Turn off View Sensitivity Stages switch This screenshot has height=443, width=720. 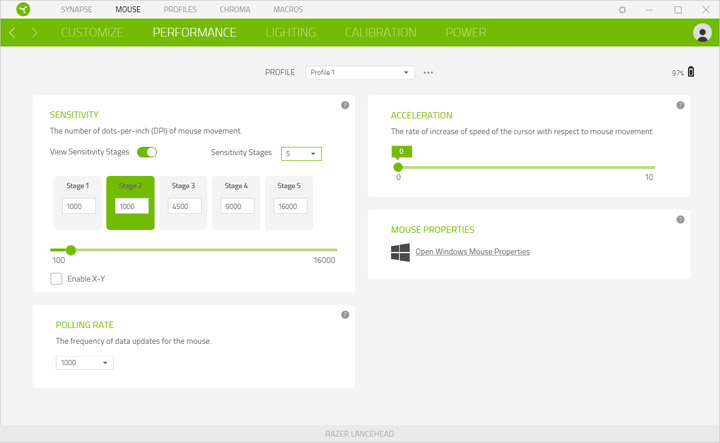pos(147,152)
